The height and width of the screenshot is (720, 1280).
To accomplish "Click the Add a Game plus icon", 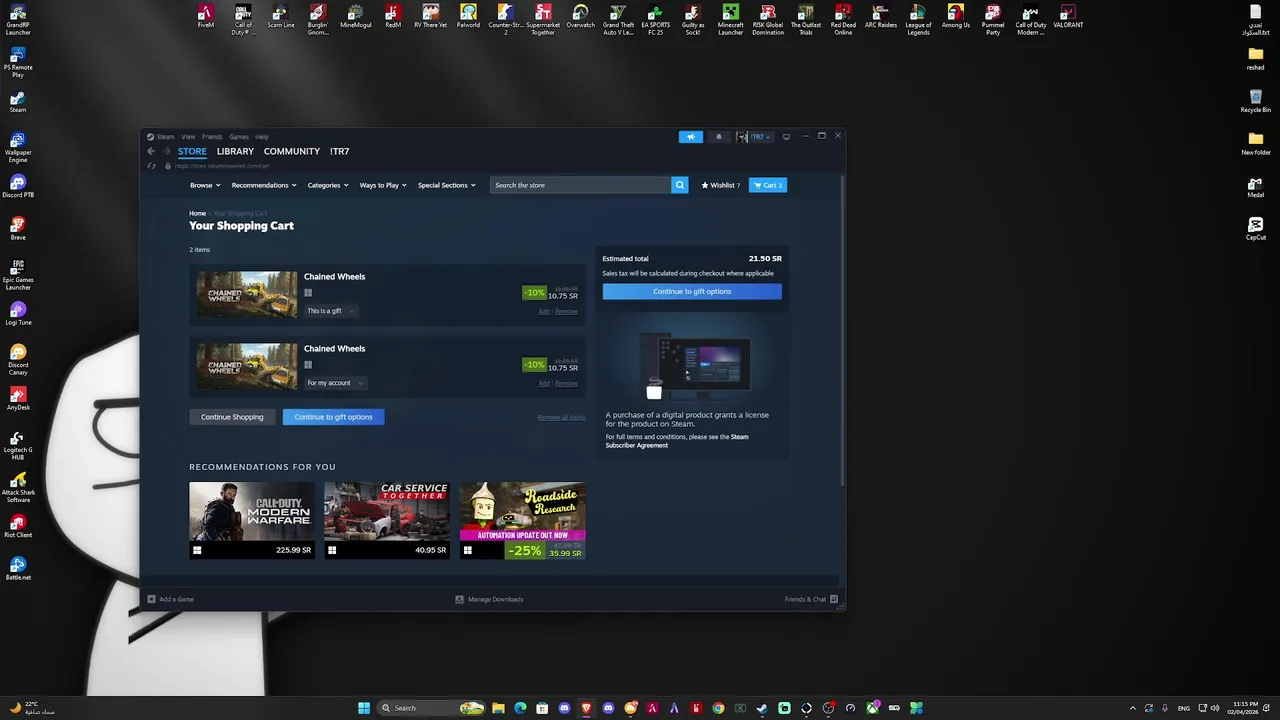I will (152, 599).
